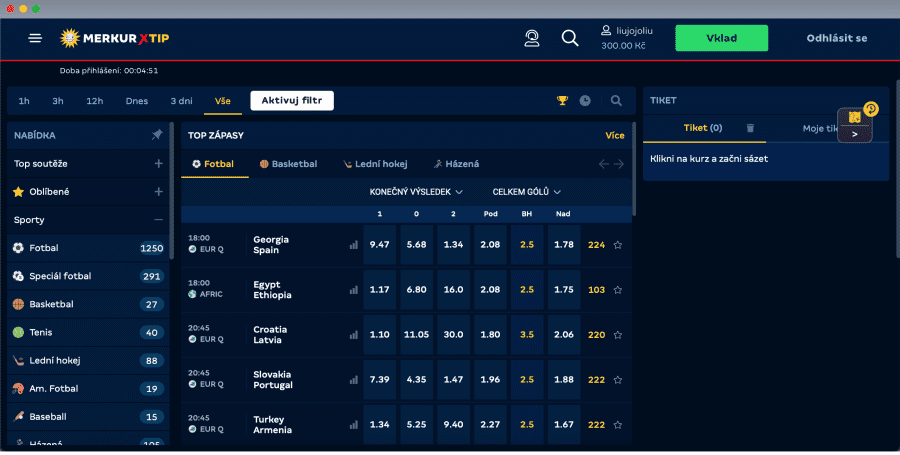Pin the Nabídka panel
This screenshot has width=900, height=455.
(157, 135)
